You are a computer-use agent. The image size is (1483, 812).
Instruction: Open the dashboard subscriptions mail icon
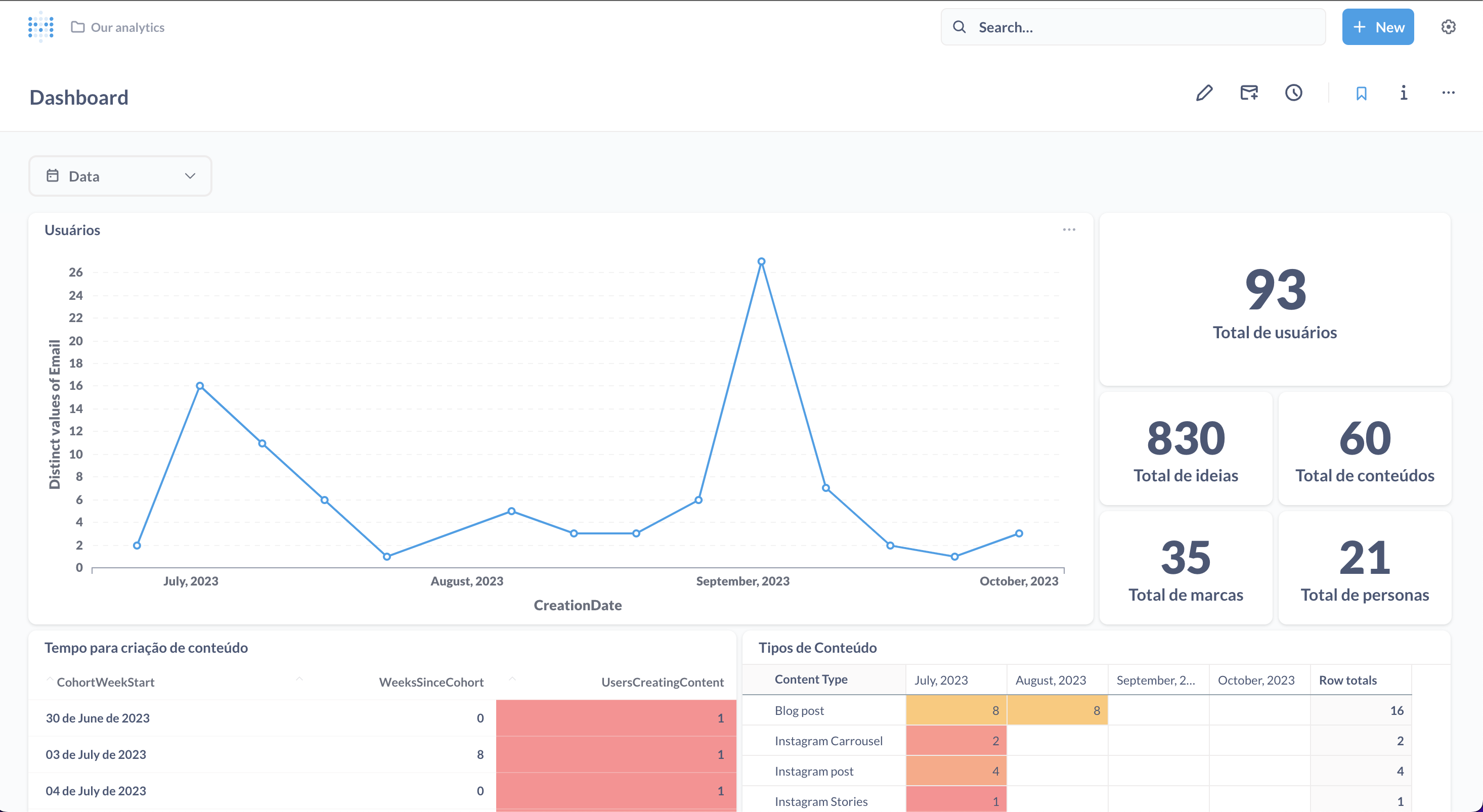click(1249, 93)
